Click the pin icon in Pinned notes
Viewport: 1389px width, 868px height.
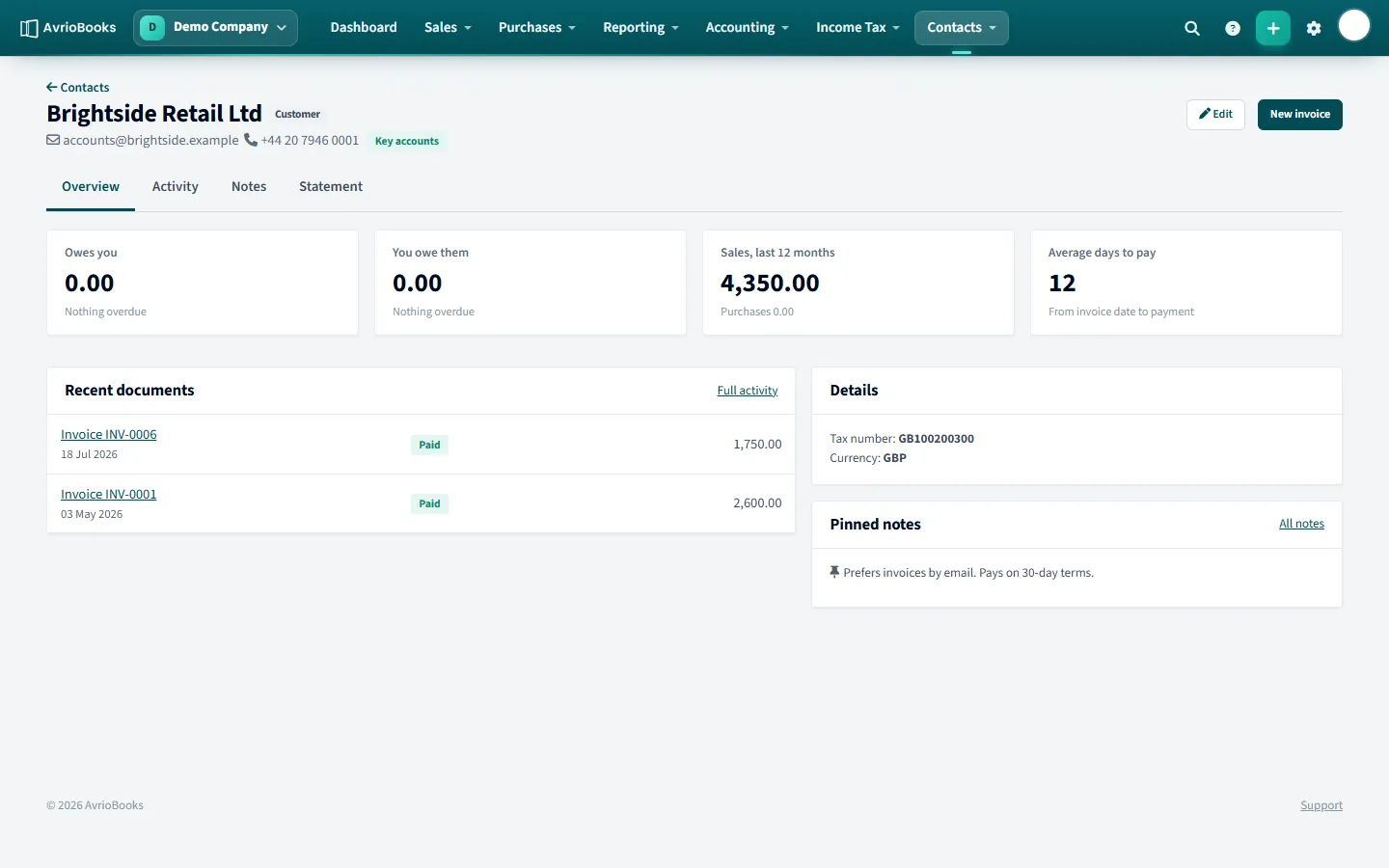[834, 572]
